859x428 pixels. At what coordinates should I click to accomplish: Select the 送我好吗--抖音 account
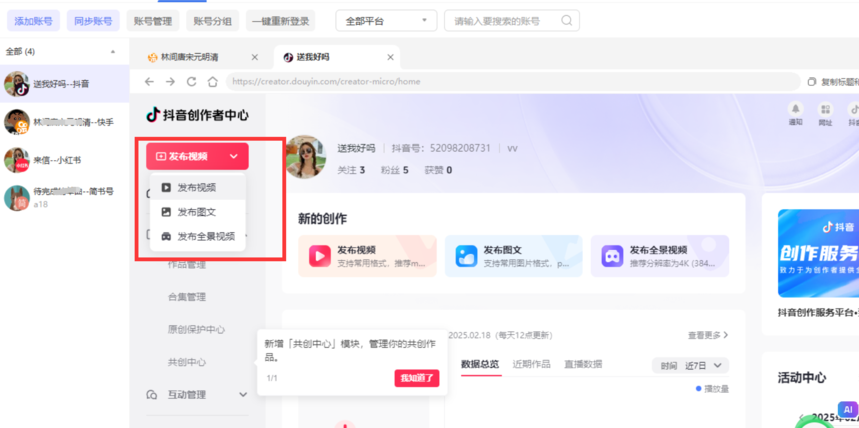coord(65,84)
